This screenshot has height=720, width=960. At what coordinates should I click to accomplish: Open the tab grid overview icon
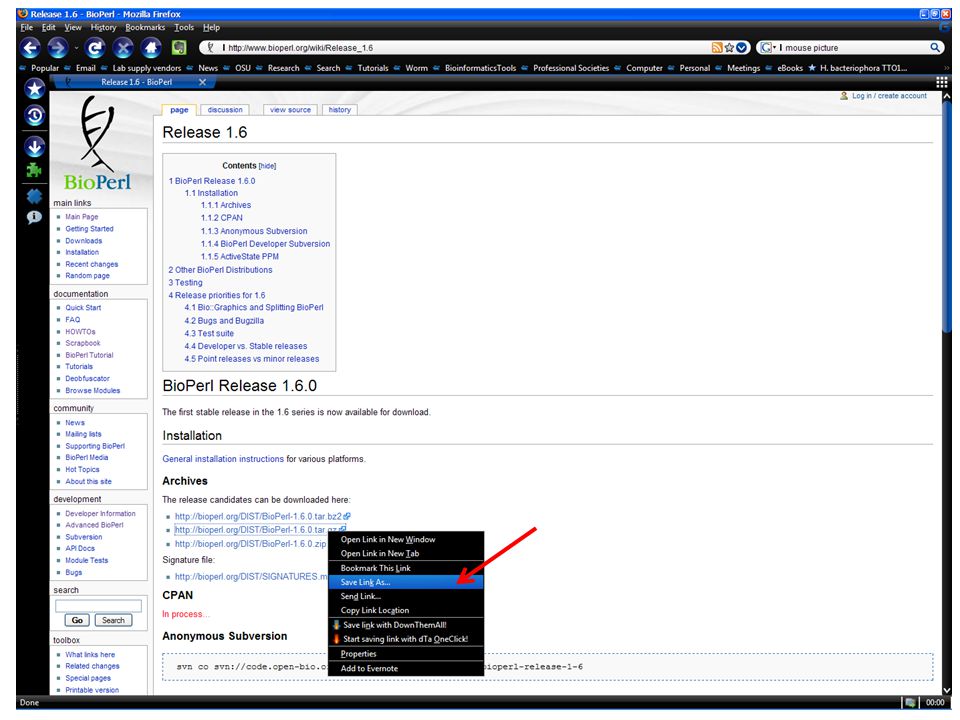pyautogui.click(x=942, y=82)
